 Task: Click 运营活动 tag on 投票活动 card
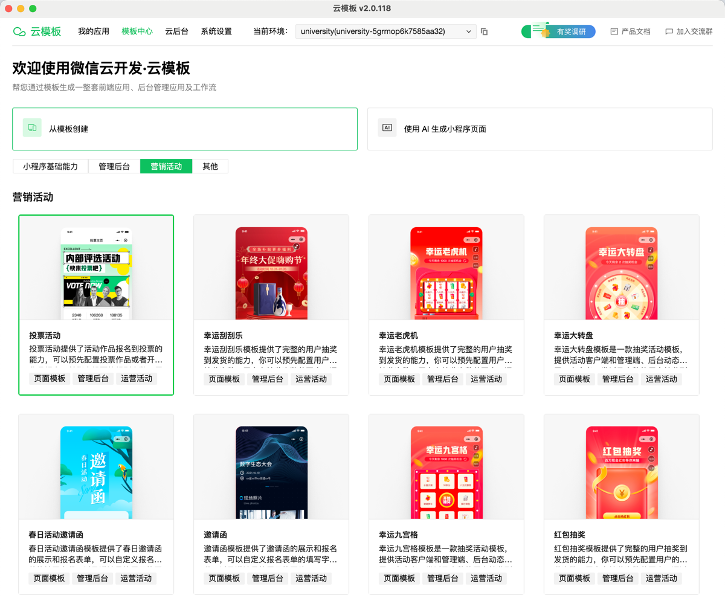[x=136, y=378]
